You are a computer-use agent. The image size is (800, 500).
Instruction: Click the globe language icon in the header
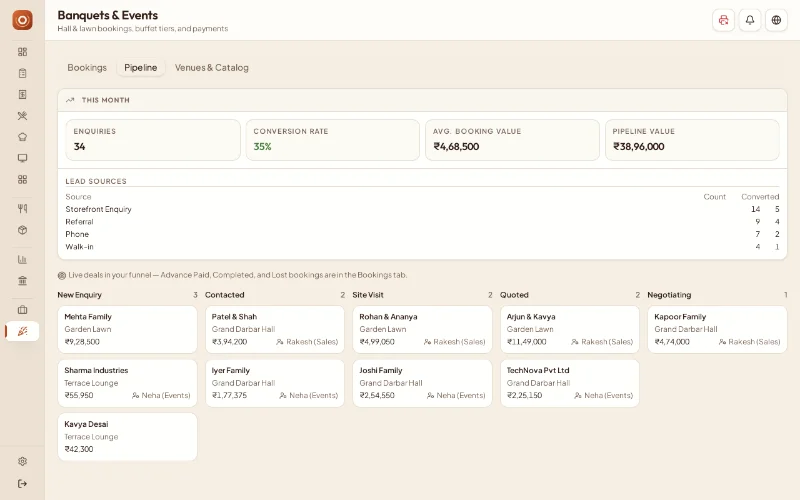(x=777, y=20)
